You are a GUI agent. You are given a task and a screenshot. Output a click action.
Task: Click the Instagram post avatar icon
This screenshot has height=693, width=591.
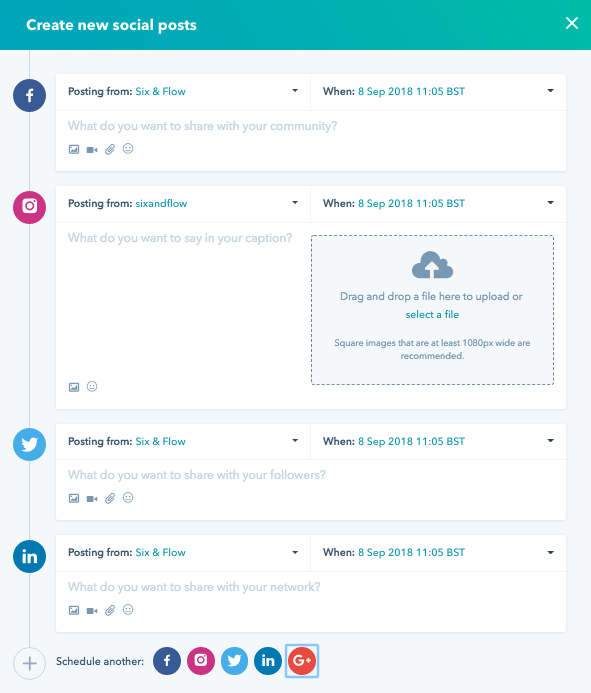[29, 207]
